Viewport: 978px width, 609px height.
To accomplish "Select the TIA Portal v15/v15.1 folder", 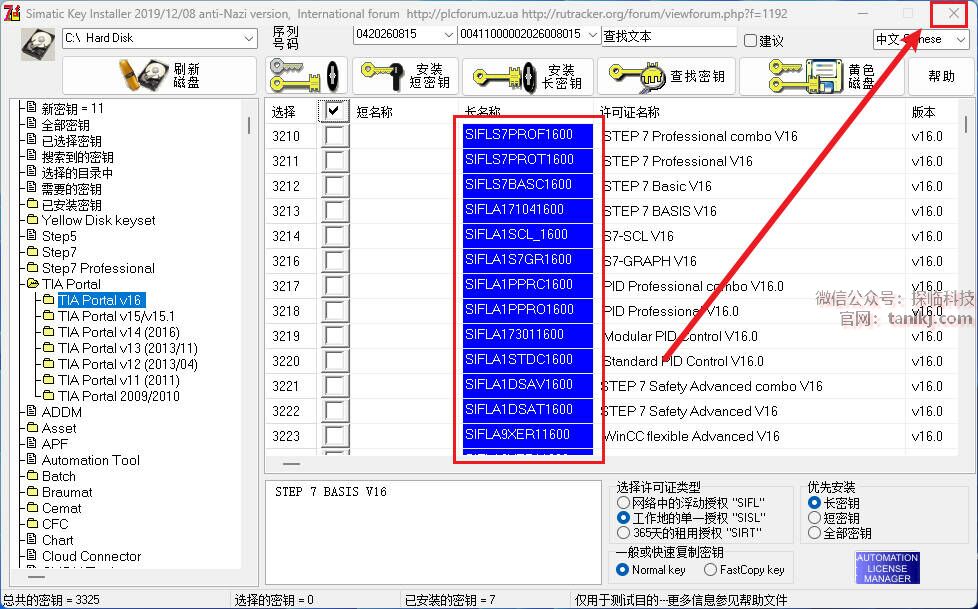I will pyautogui.click(x=117, y=316).
